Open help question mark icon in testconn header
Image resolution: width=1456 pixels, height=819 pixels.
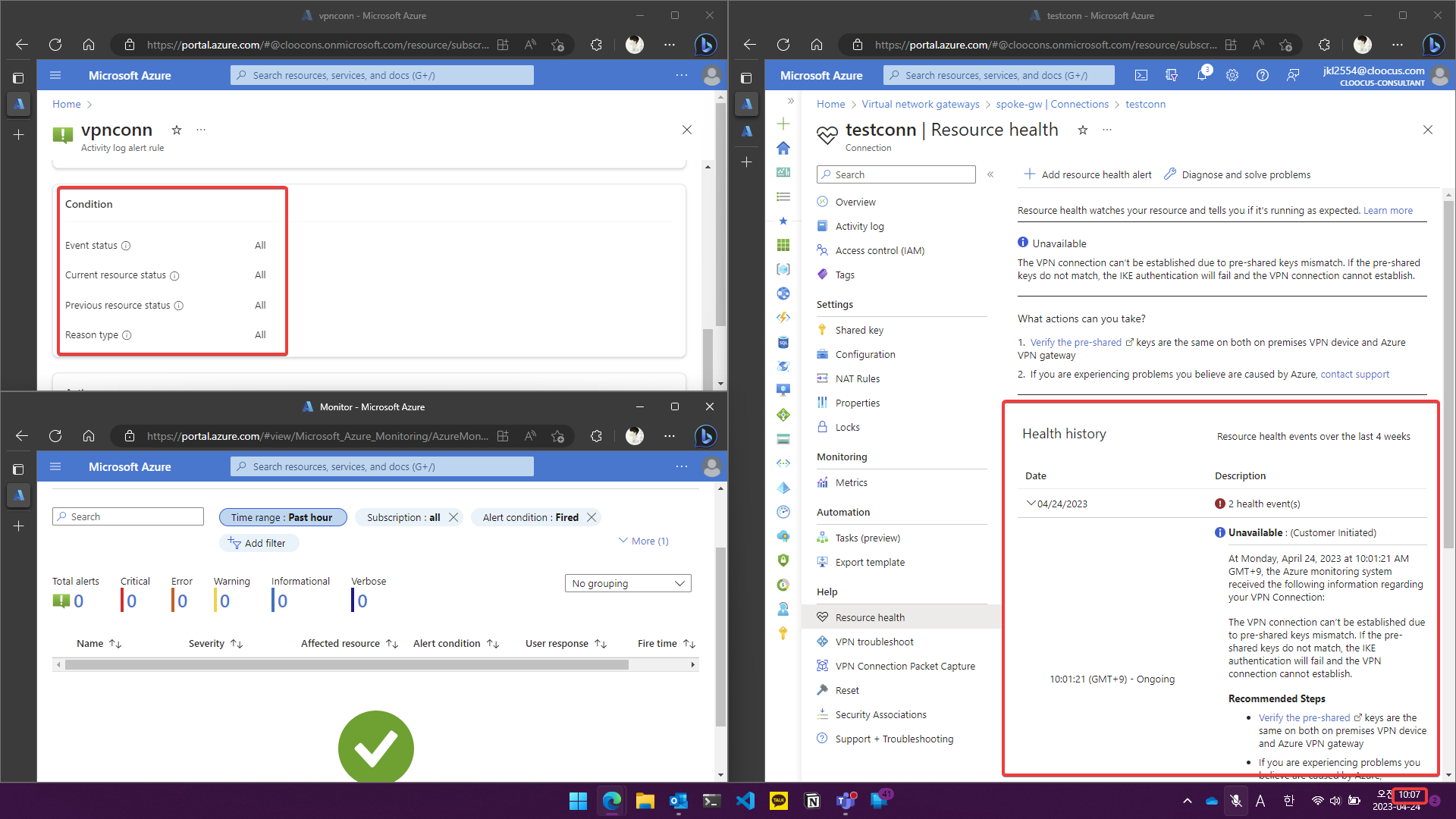click(1263, 75)
